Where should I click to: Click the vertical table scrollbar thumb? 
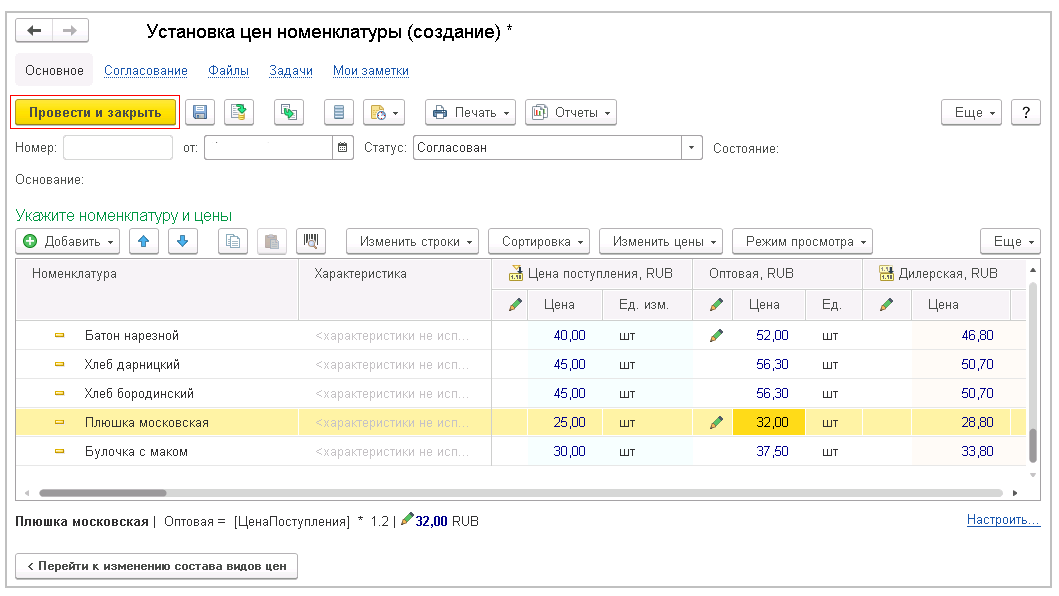(1033, 445)
